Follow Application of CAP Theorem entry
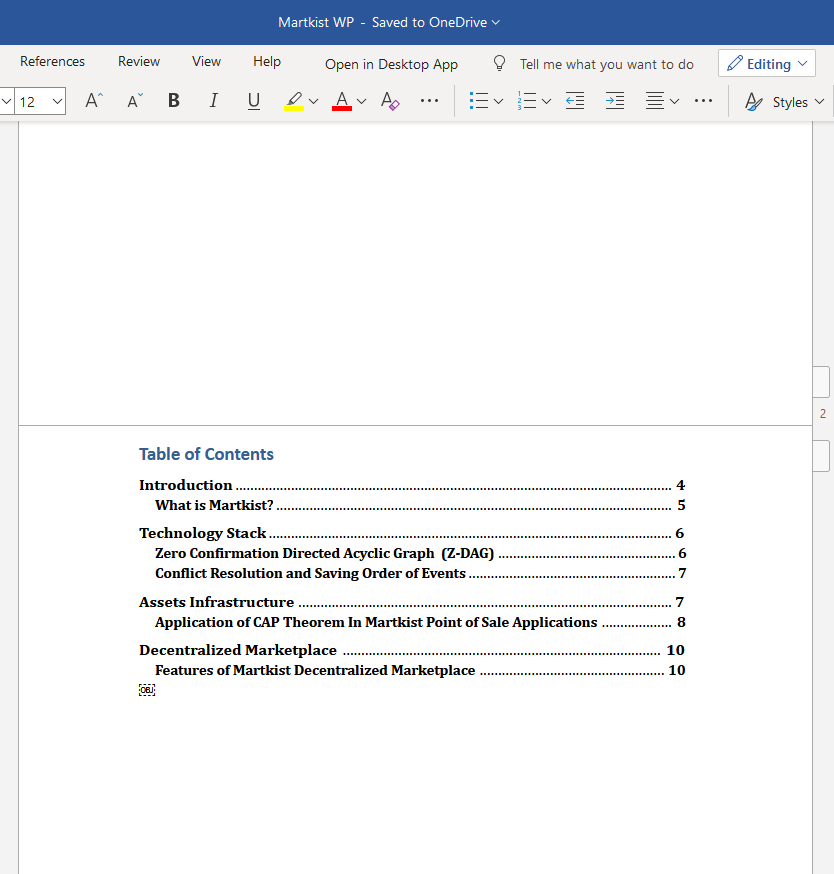This screenshot has width=834, height=874. (x=420, y=623)
